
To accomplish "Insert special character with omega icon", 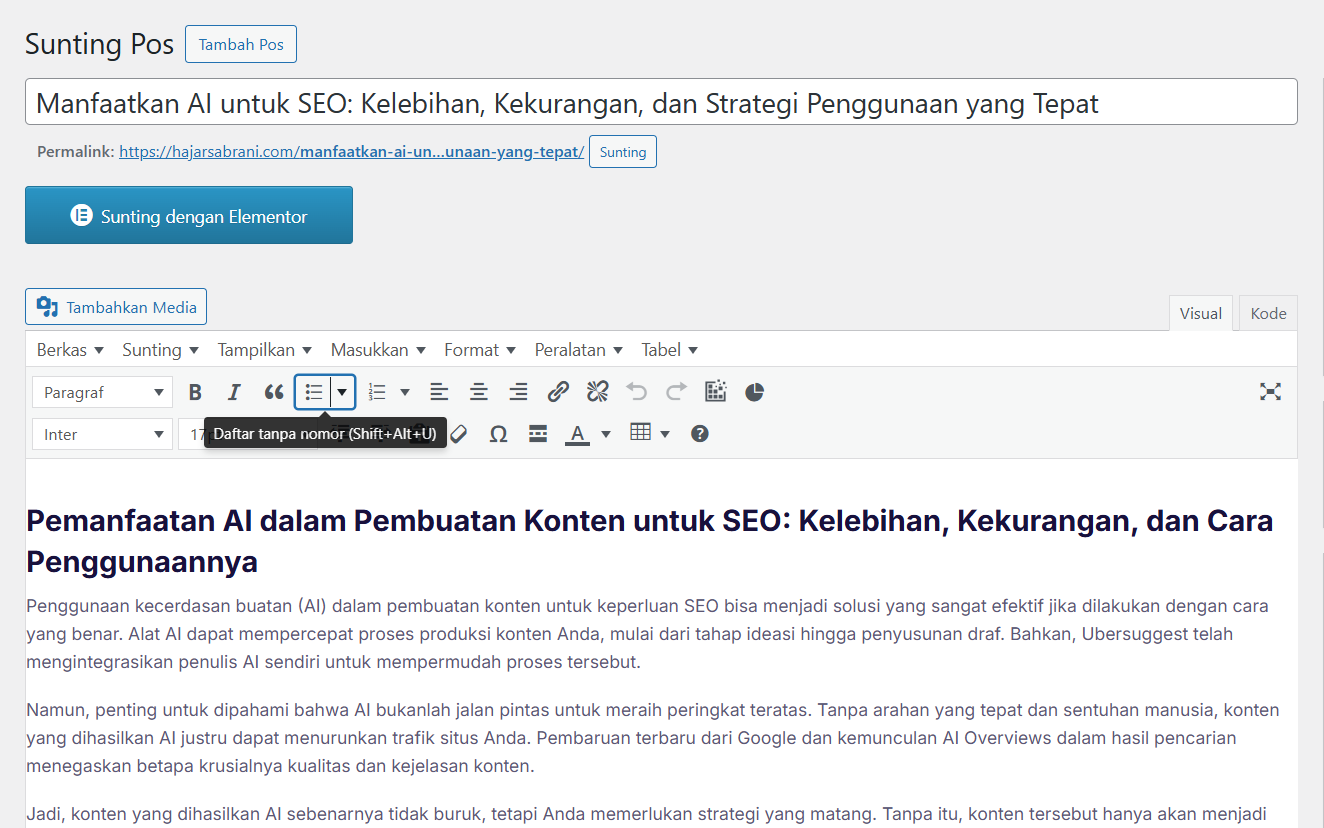I will pyautogui.click(x=498, y=434).
